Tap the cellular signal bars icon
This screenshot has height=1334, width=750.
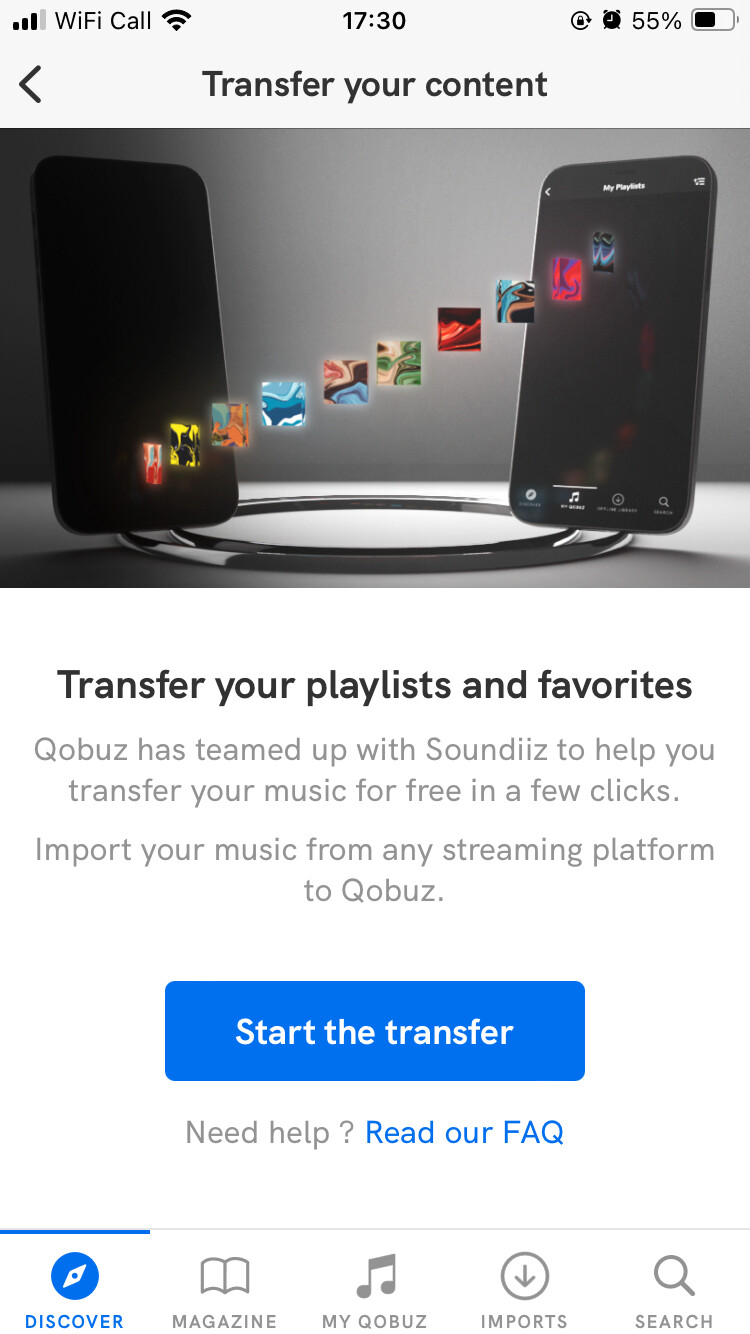coord(29,20)
